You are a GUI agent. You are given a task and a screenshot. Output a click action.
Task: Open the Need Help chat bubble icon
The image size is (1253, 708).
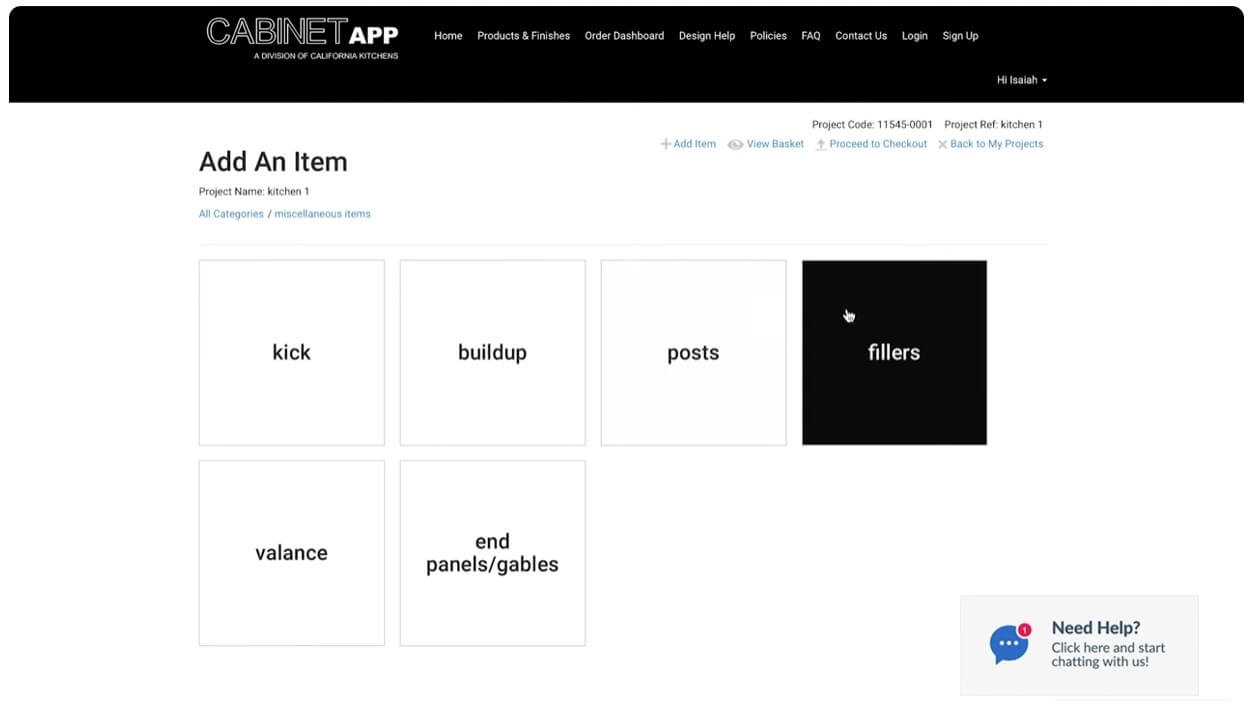pyautogui.click(x=1008, y=643)
